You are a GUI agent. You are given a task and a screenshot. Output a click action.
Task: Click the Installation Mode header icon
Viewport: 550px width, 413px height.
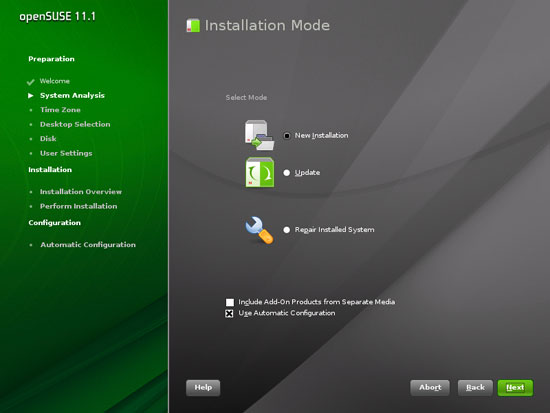(x=193, y=26)
